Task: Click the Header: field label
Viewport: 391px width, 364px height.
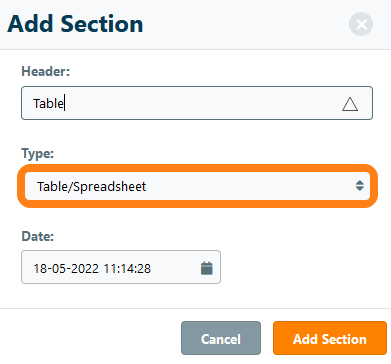Action: (x=46, y=71)
